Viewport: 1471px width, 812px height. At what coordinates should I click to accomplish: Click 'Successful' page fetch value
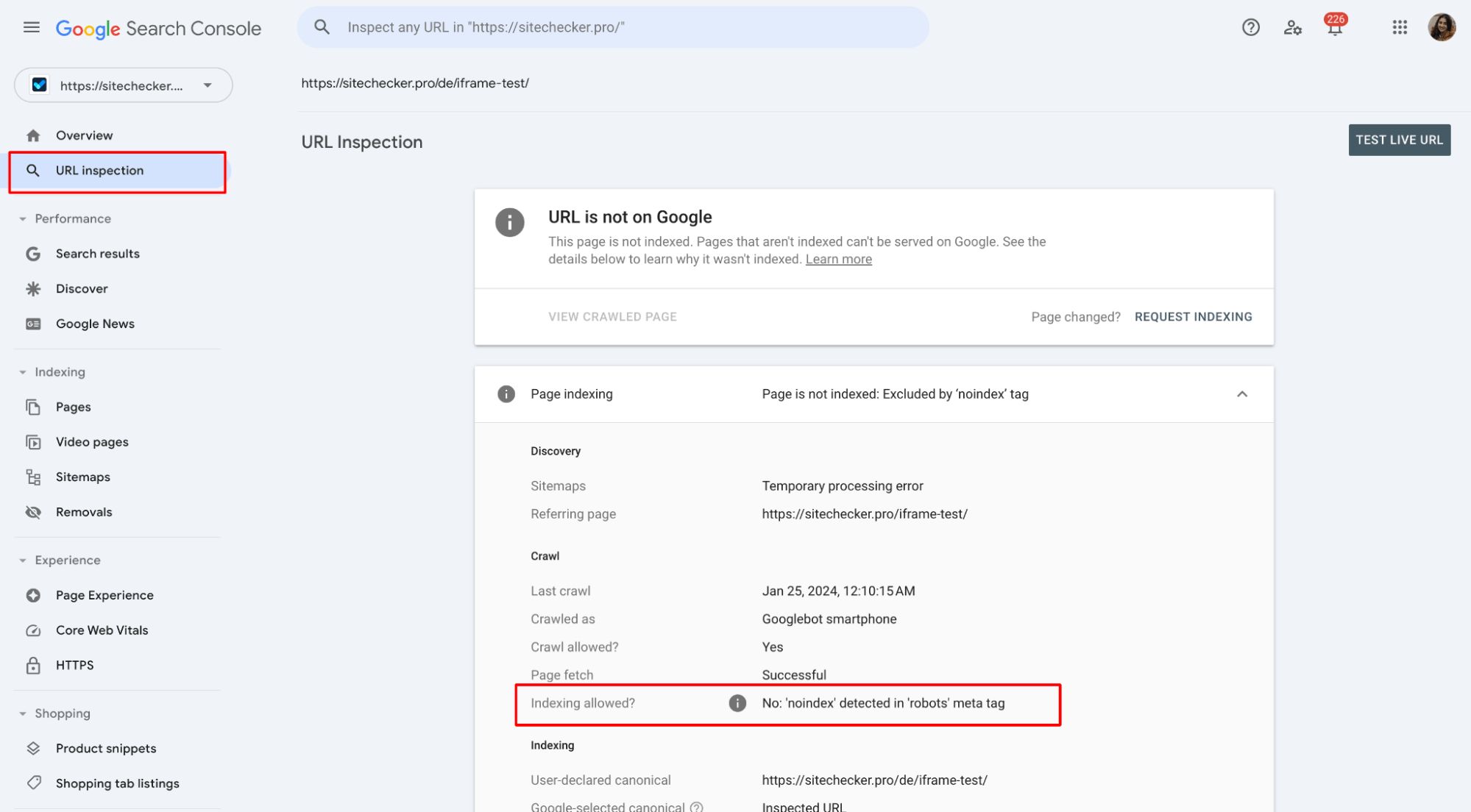point(793,675)
